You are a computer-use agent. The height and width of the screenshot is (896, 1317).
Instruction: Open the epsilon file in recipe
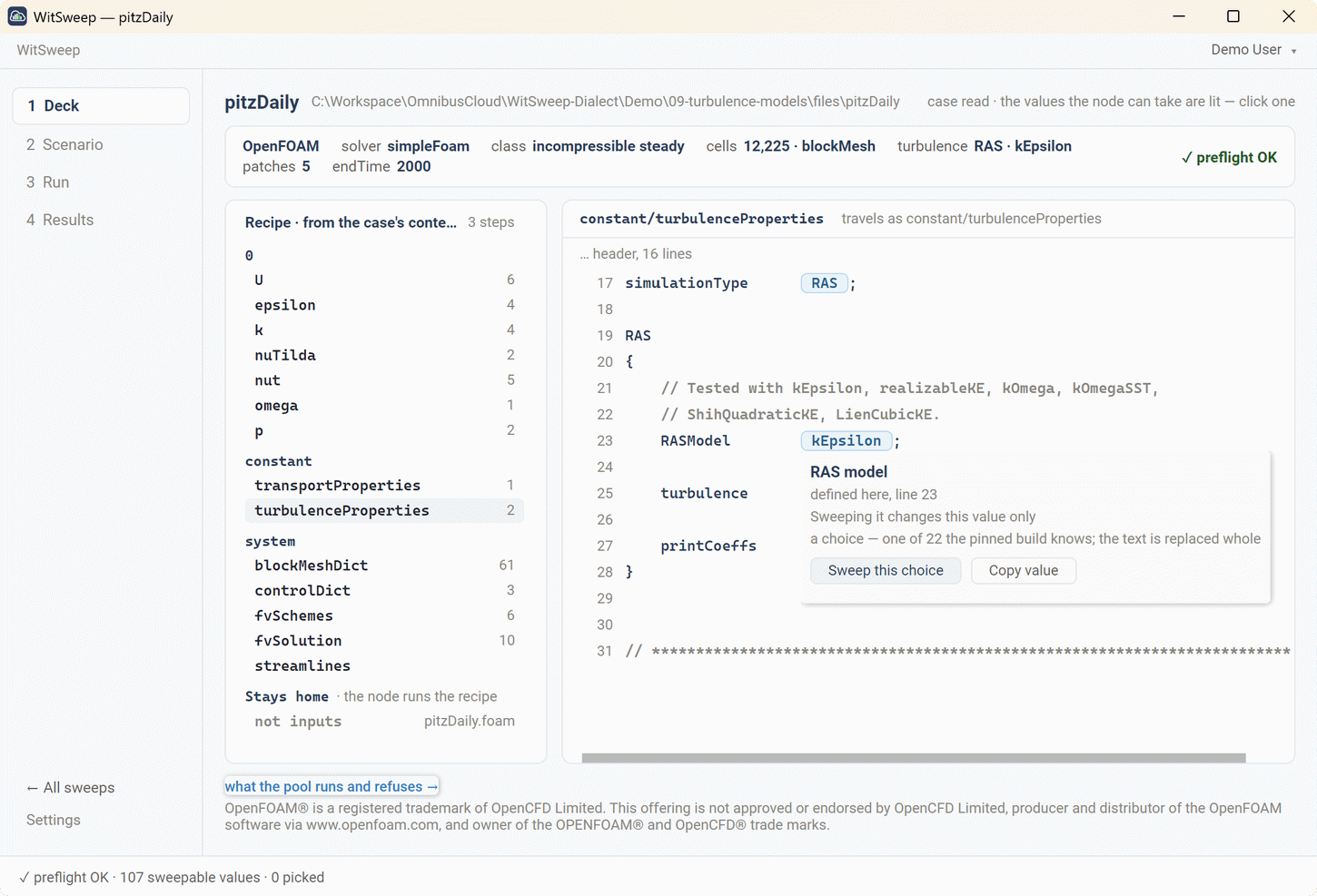tap(384, 305)
